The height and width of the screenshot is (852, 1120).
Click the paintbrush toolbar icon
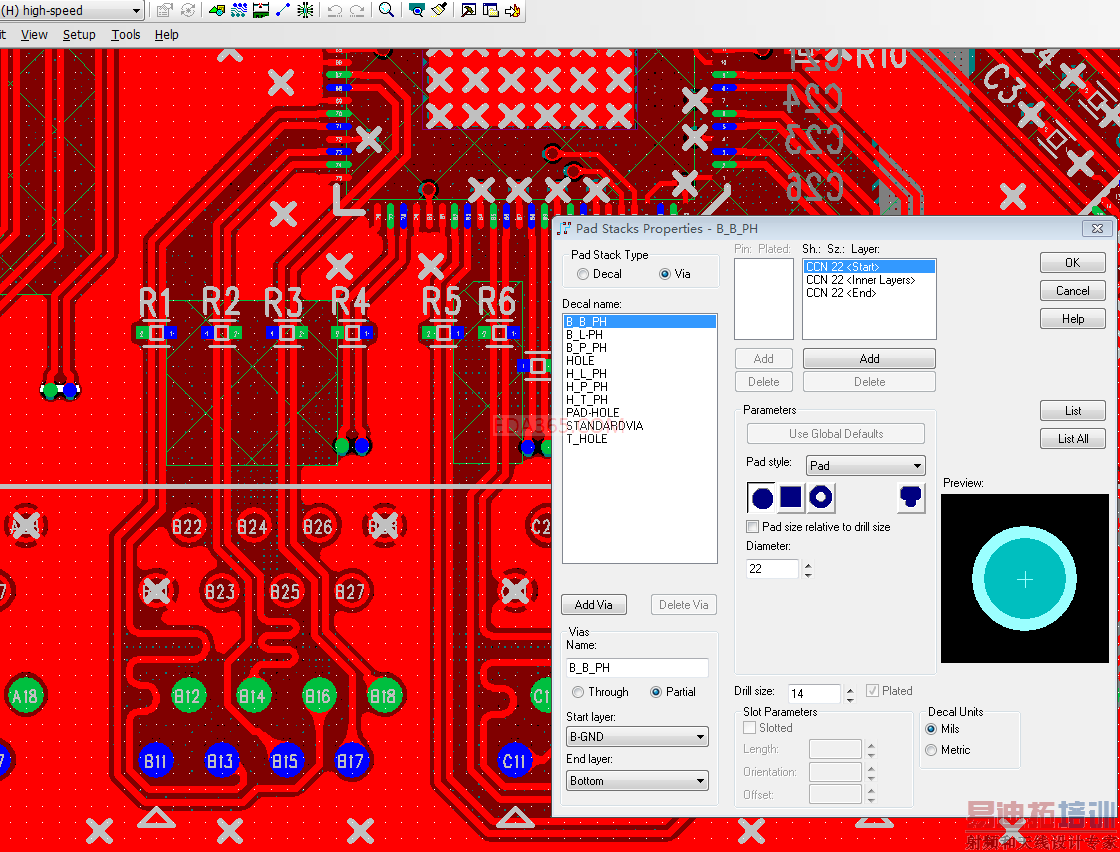coord(438,10)
